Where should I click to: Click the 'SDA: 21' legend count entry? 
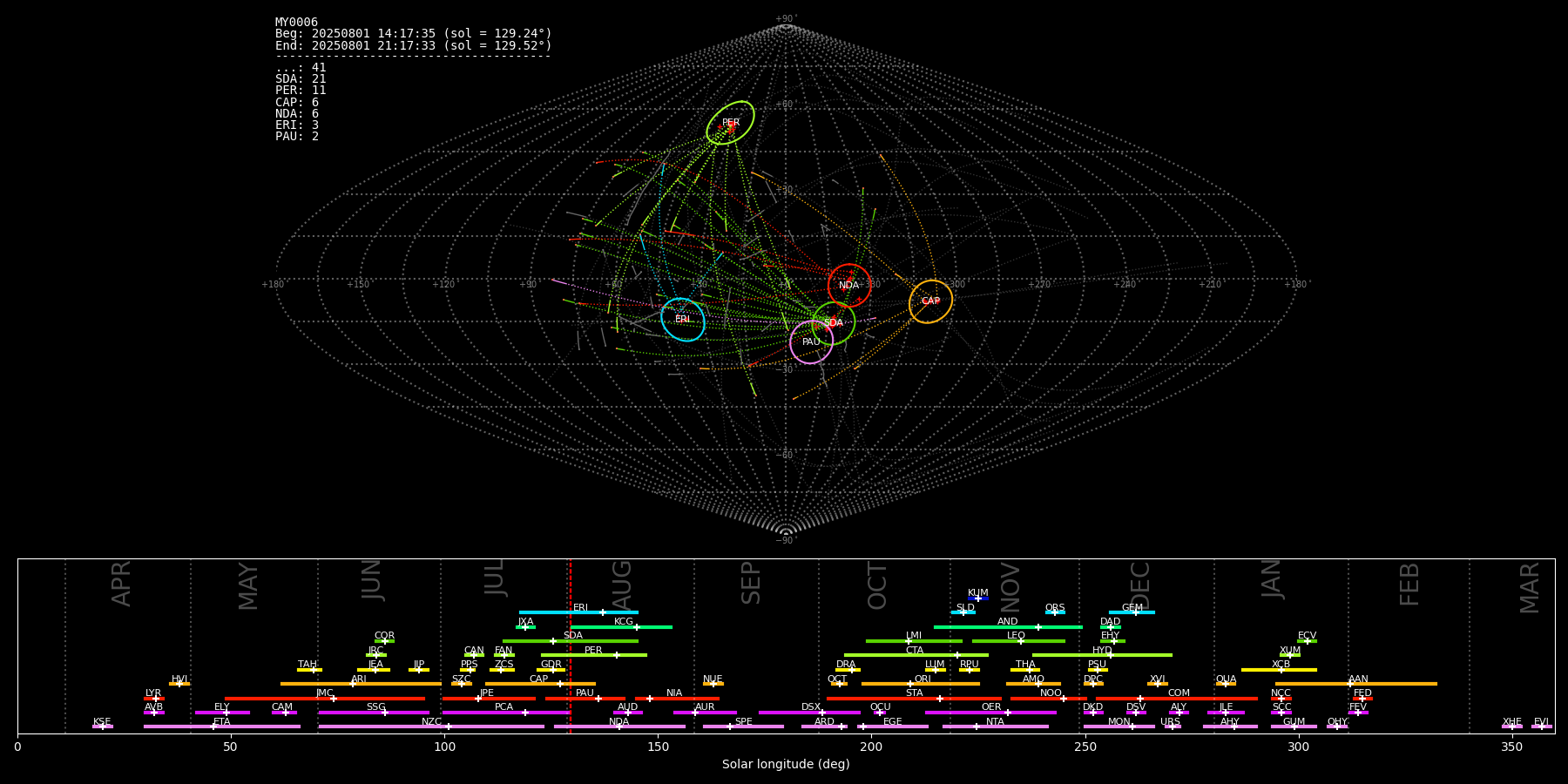coord(301,79)
